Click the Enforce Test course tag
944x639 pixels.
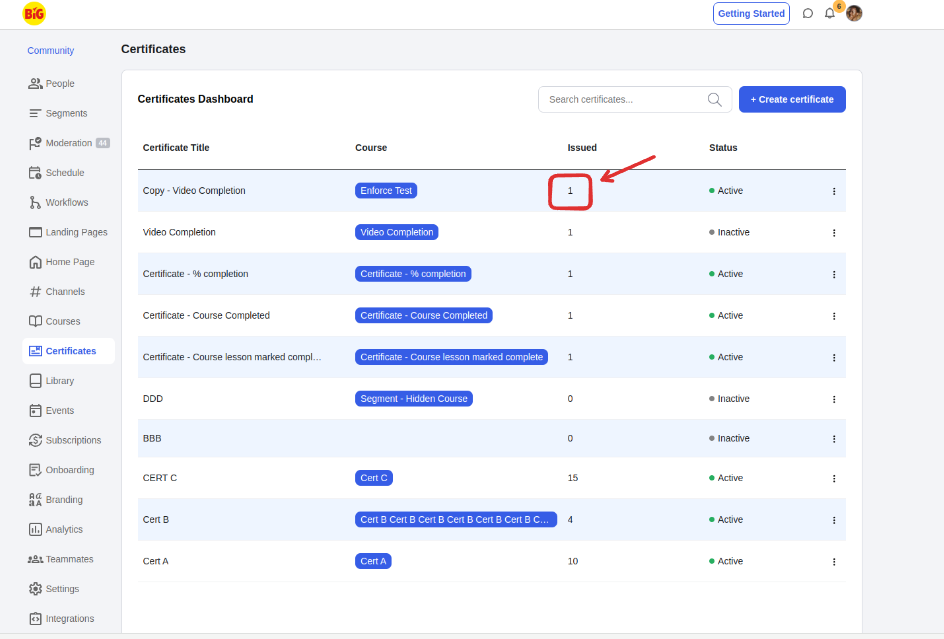(386, 190)
